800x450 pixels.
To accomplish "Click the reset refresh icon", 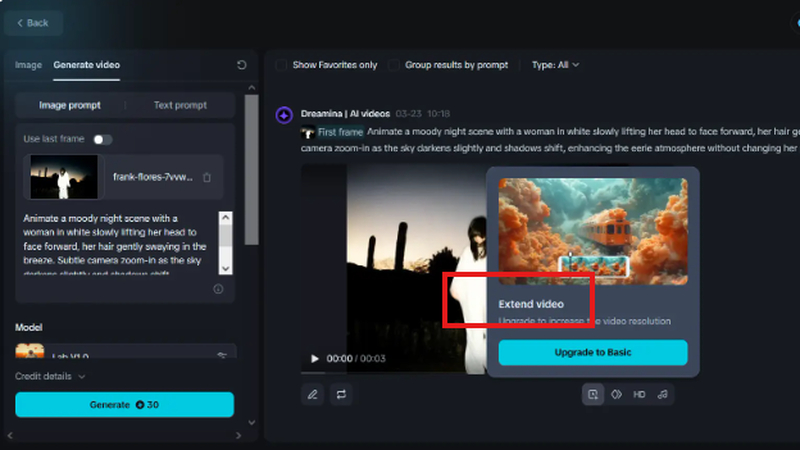I will (x=242, y=65).
